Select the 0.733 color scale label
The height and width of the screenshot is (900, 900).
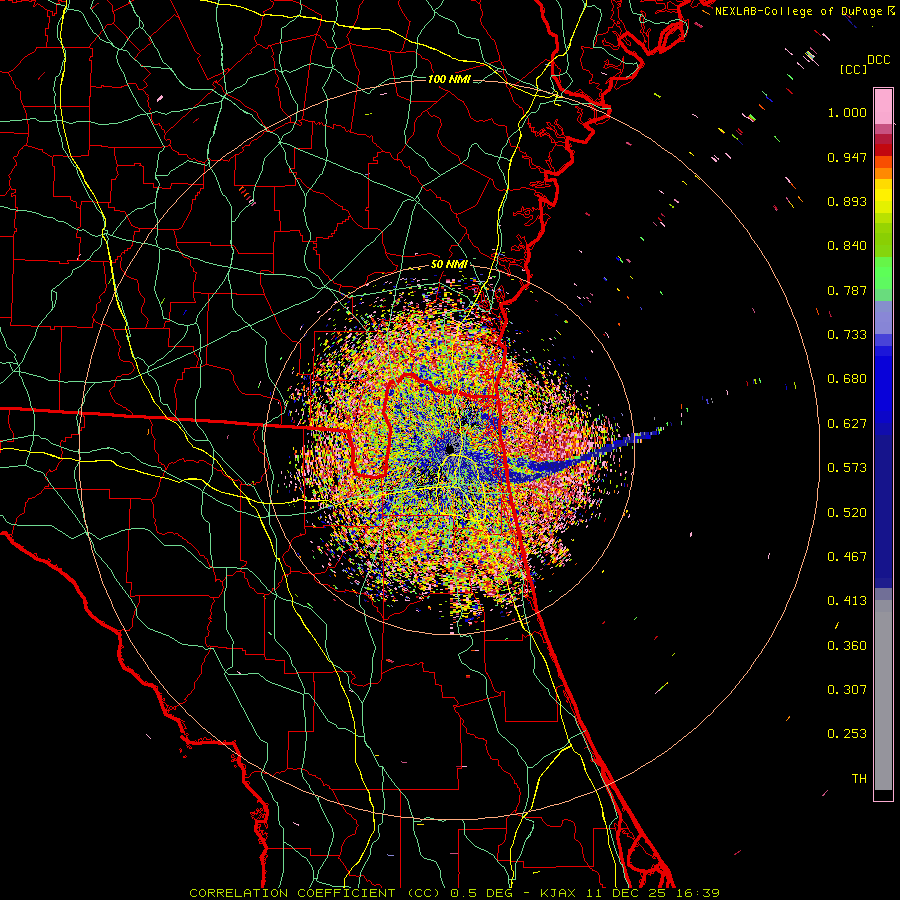(847, 335)
